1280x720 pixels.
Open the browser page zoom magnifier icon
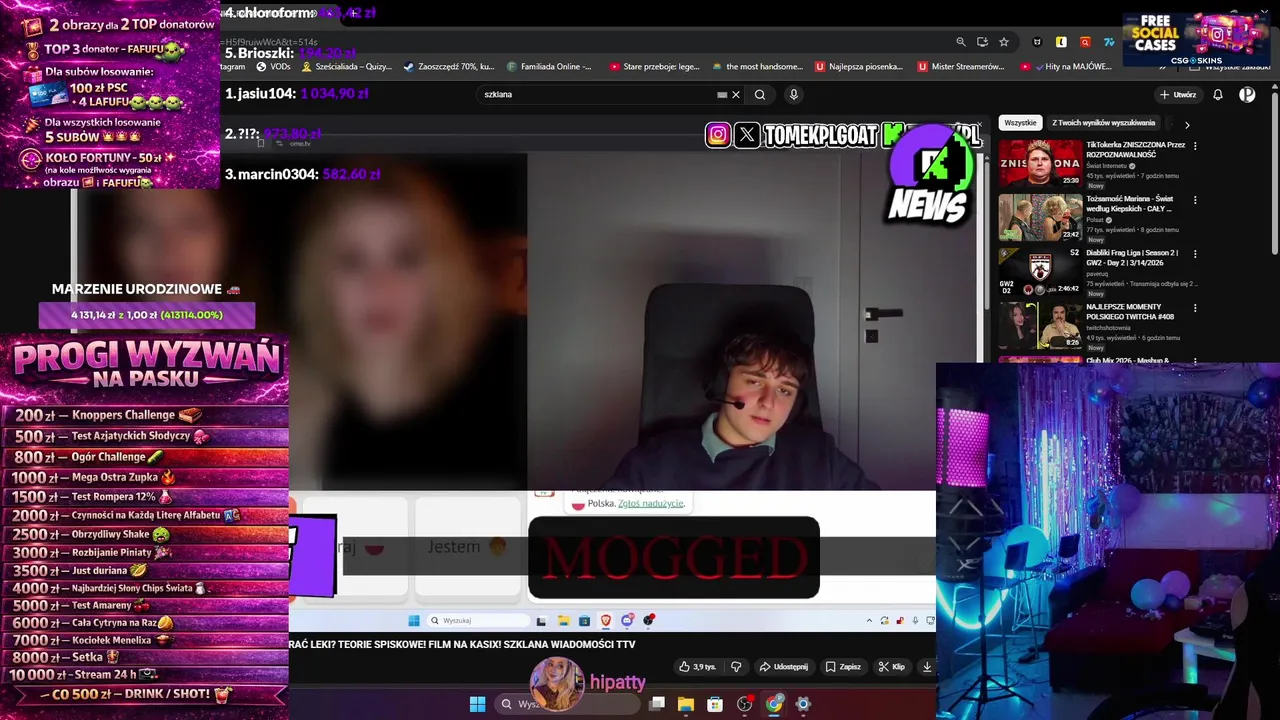961,42
